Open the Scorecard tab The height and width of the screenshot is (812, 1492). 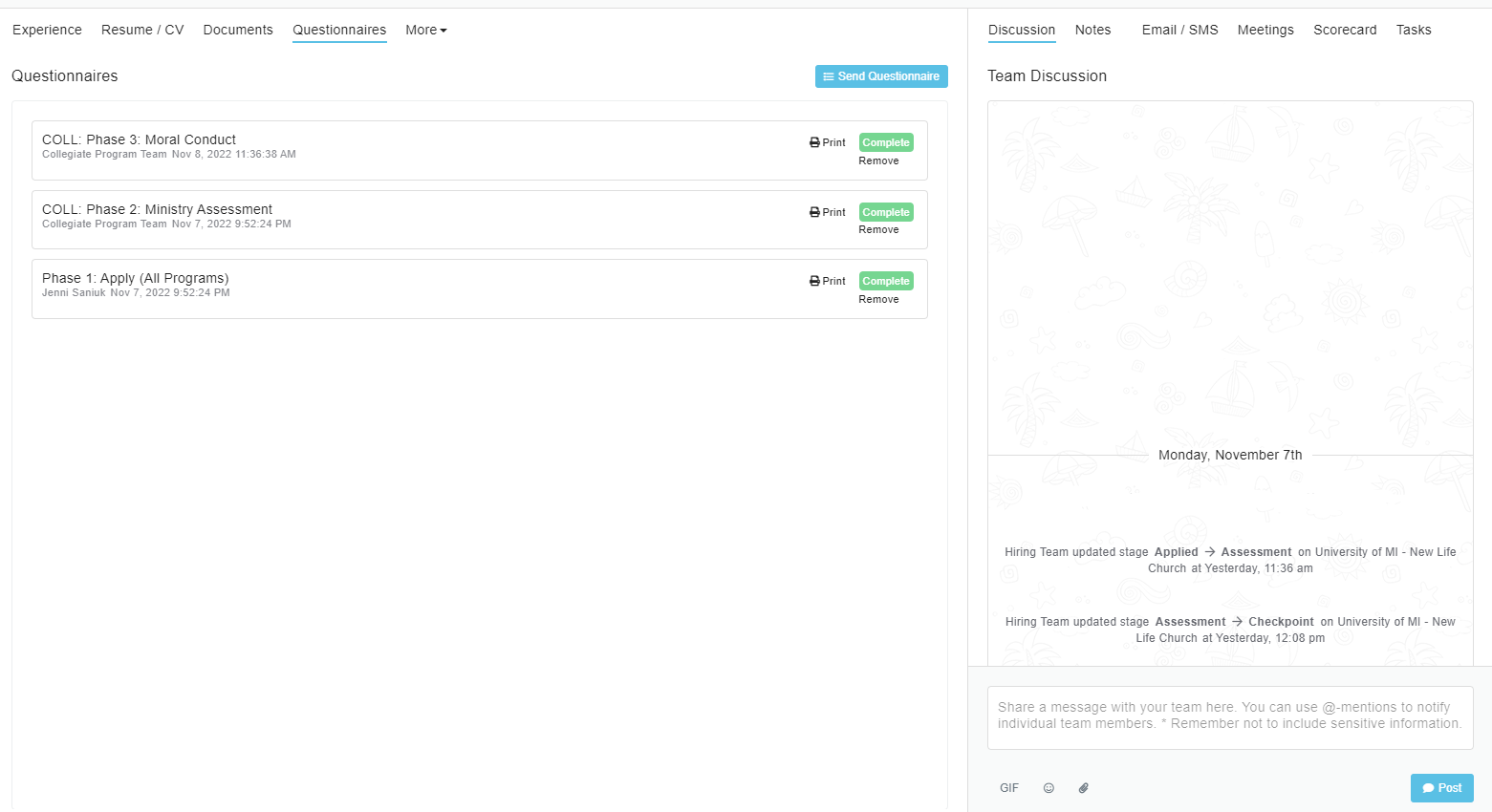click(1345, 30)
